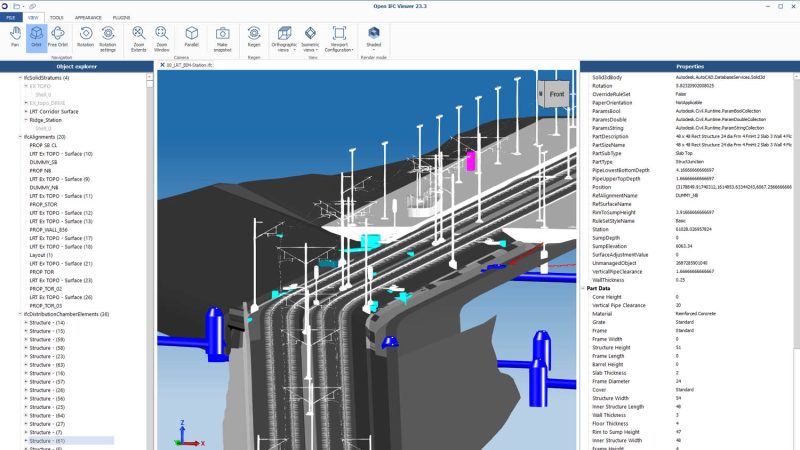Open the APPEARANCE ribbon tab
Screen dimensions: 800x450
click(88, 17)
